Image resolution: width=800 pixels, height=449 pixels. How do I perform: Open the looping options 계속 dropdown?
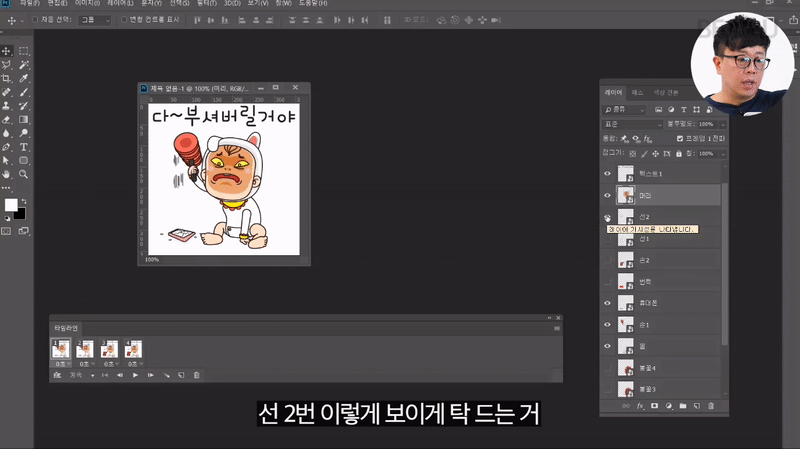(82, 375)
